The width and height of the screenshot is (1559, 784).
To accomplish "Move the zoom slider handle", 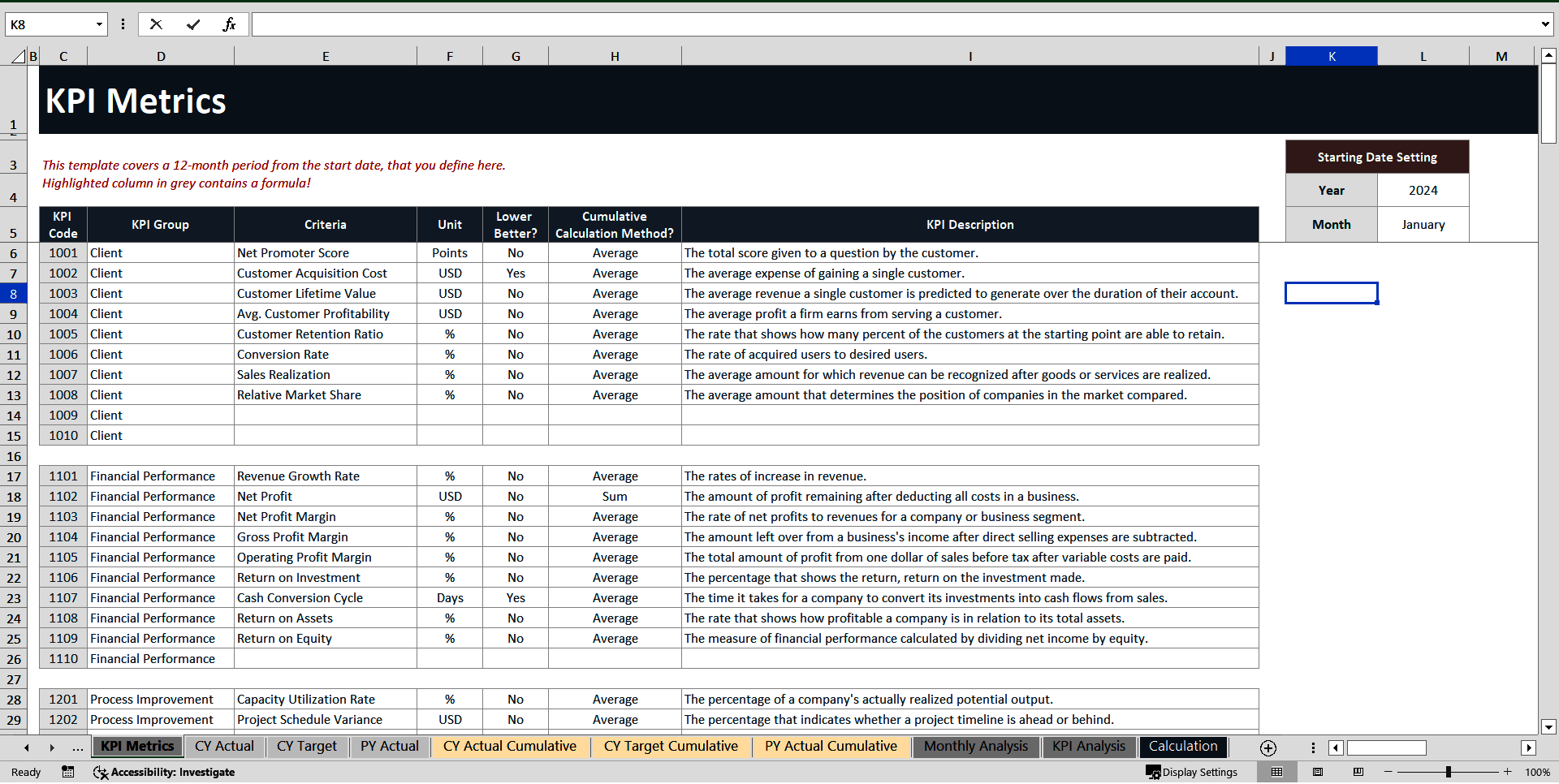I will point(1449,772).
